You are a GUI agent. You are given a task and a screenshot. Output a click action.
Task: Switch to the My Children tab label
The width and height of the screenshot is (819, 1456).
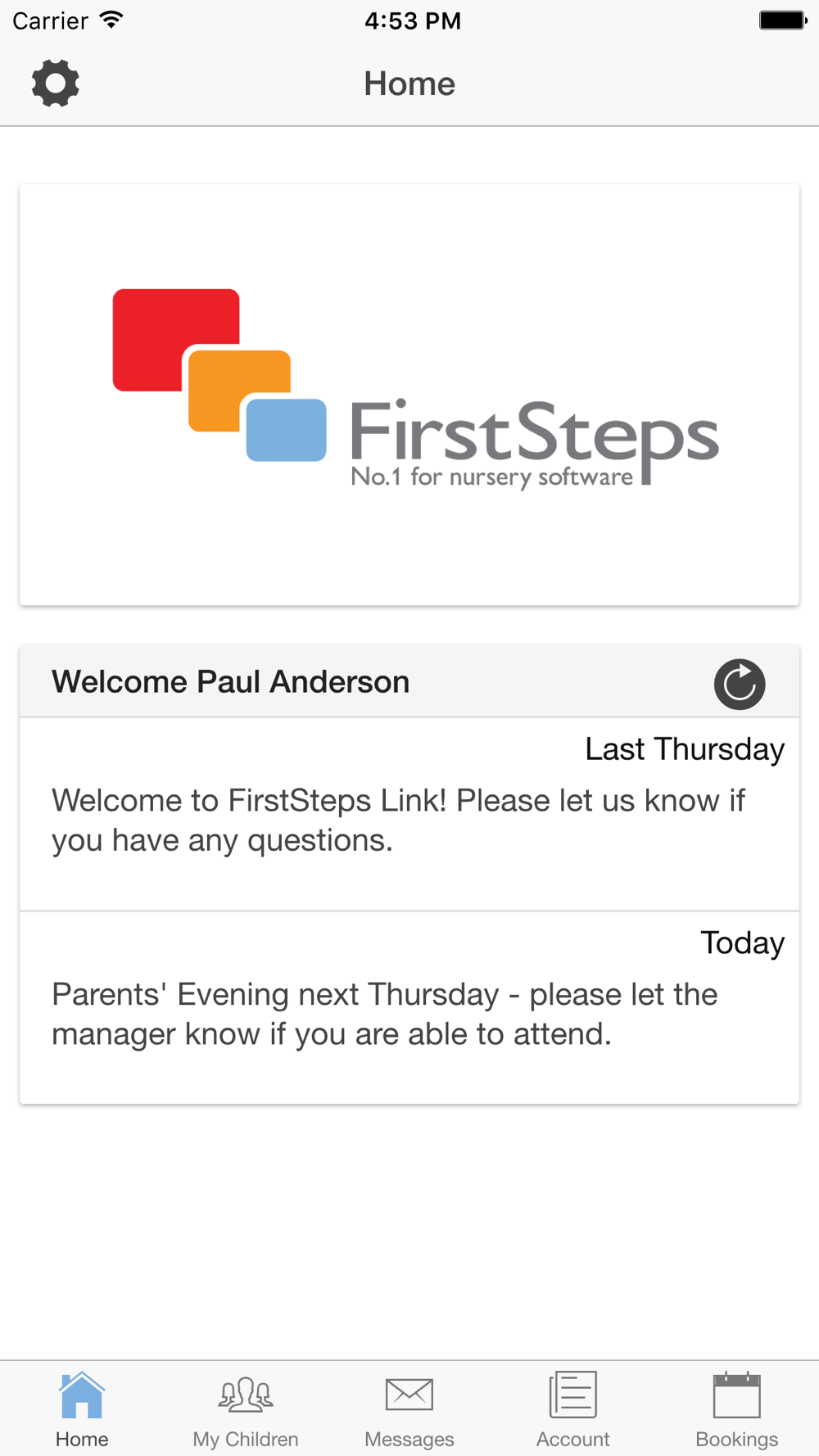click(x=246, y=1439)
